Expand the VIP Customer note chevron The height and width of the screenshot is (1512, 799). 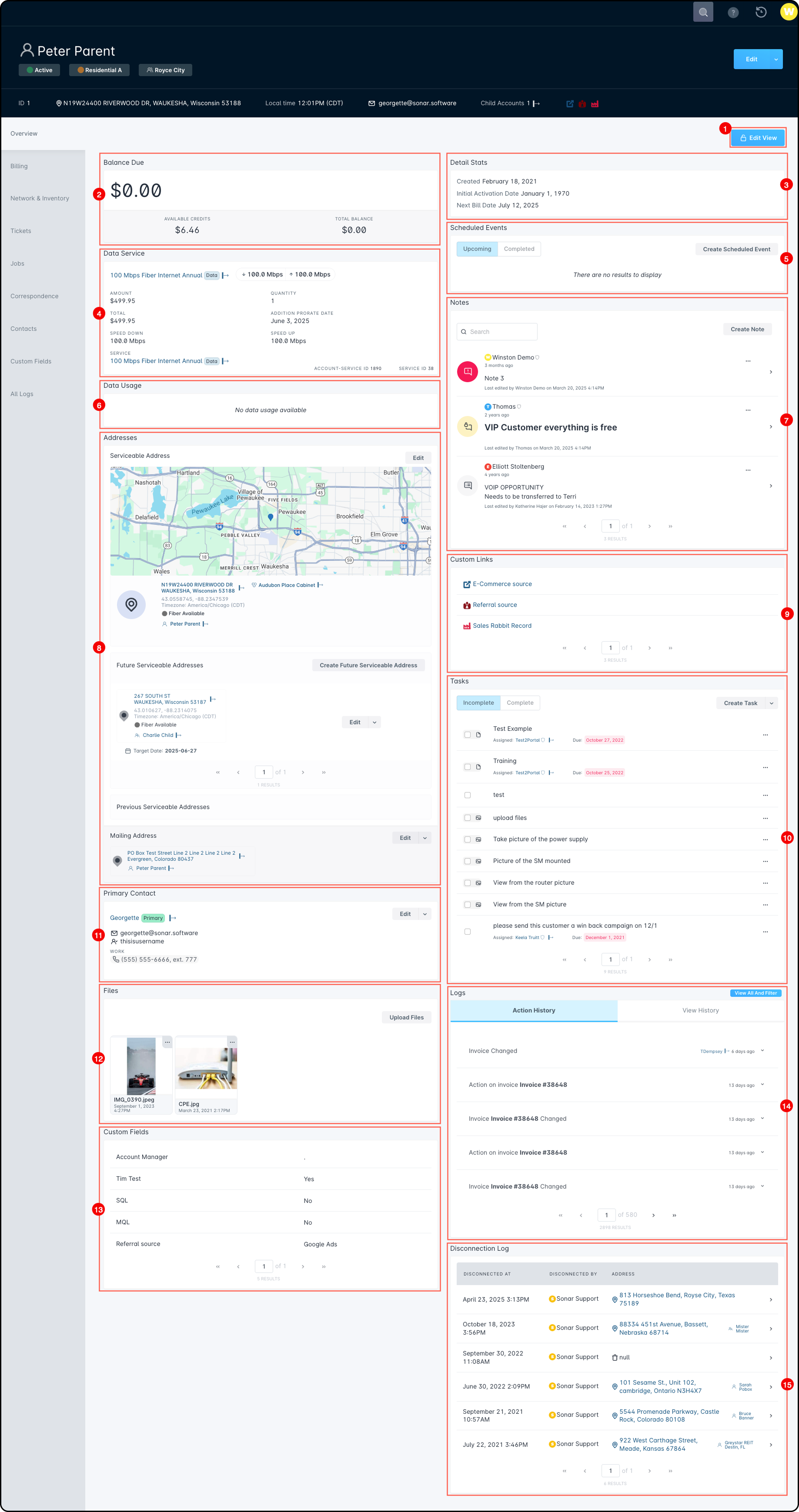tap(771, 427)
